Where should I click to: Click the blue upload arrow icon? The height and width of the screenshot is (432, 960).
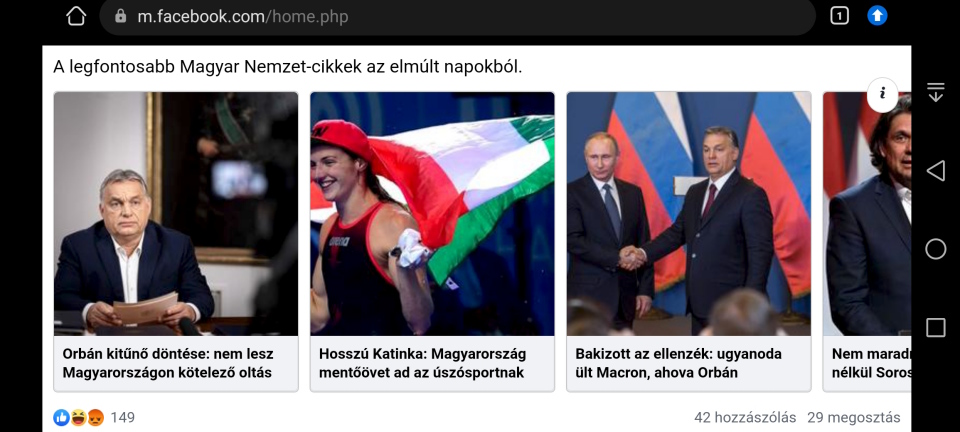[x=877, y=16]
